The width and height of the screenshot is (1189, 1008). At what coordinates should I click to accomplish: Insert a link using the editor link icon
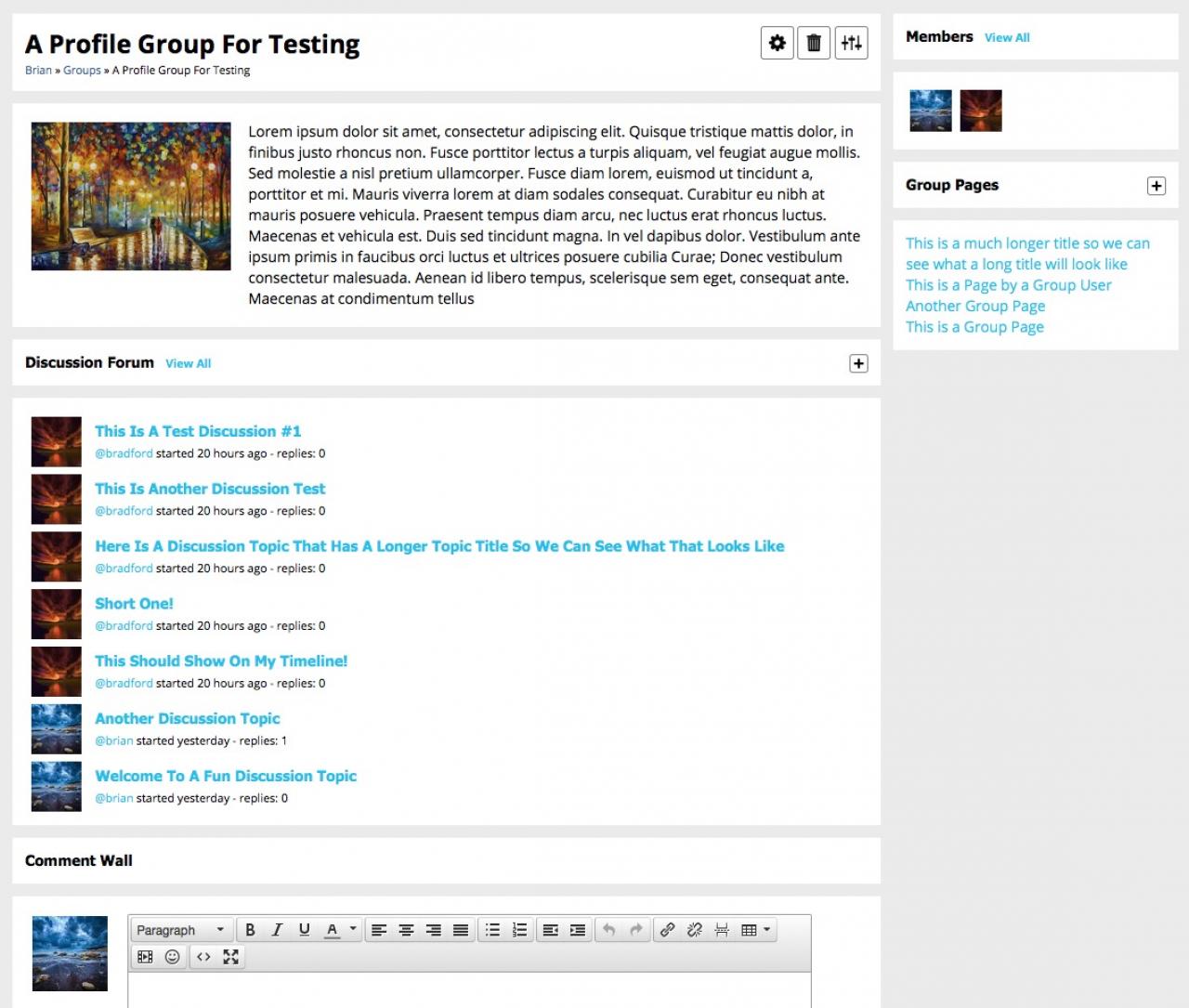pyautogui.click(x=667, y=930)
